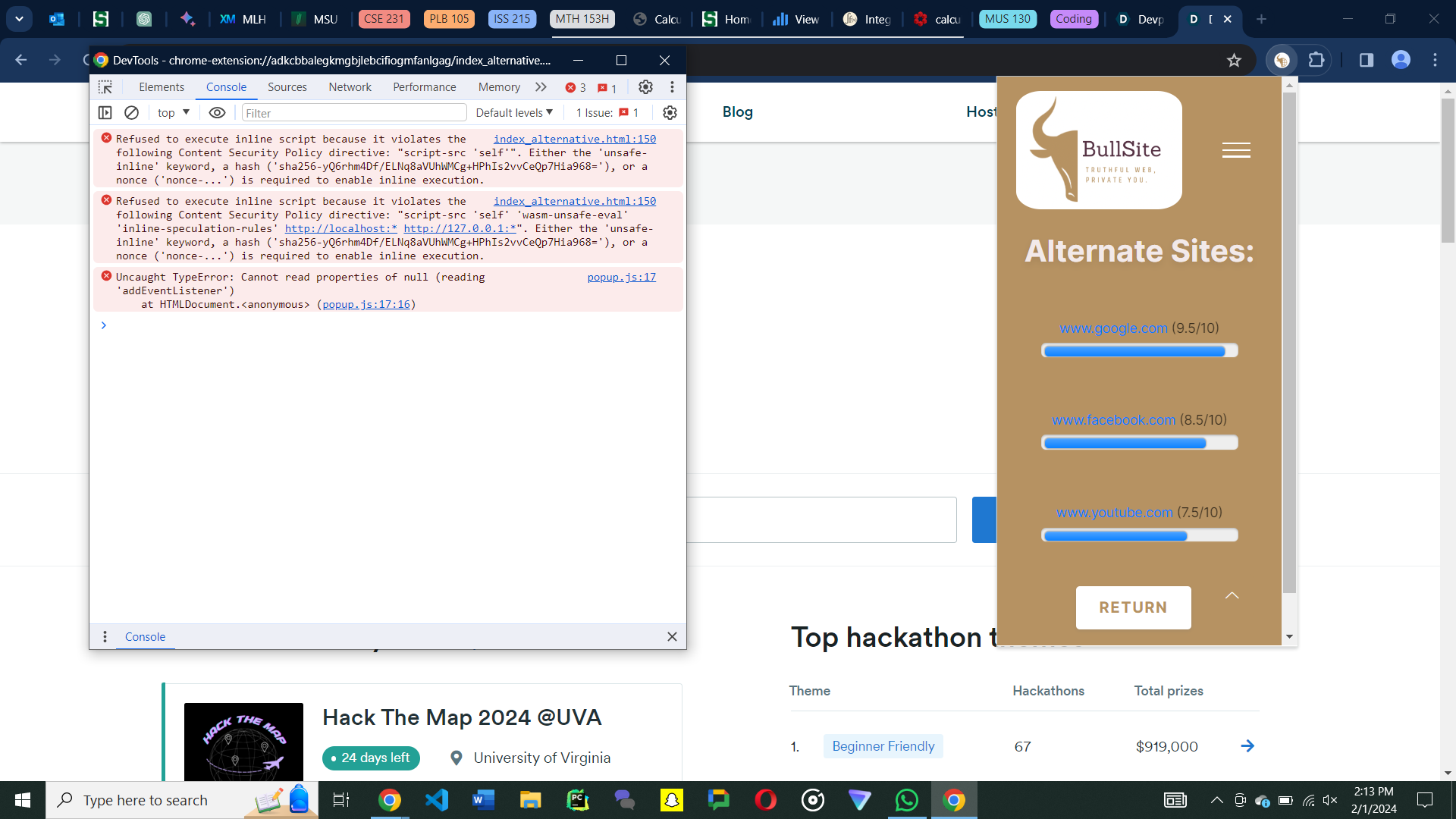Toggle Chrome side panel button
Image resolution: width=1456 pixels, height=819 pixels.
pyautogui.click(x=1367, y=60)
